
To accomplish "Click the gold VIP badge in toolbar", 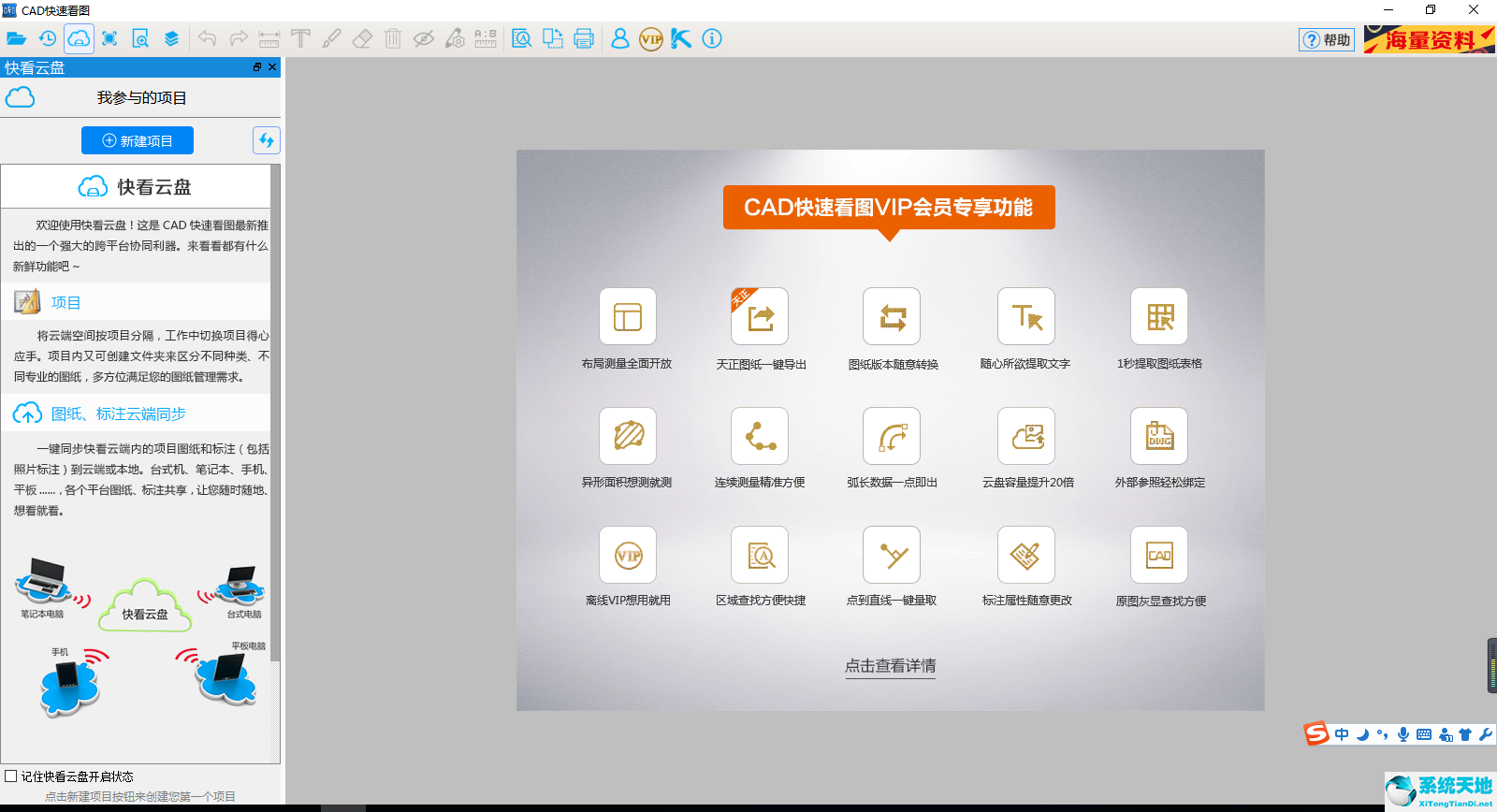I will tap(651, 39).
